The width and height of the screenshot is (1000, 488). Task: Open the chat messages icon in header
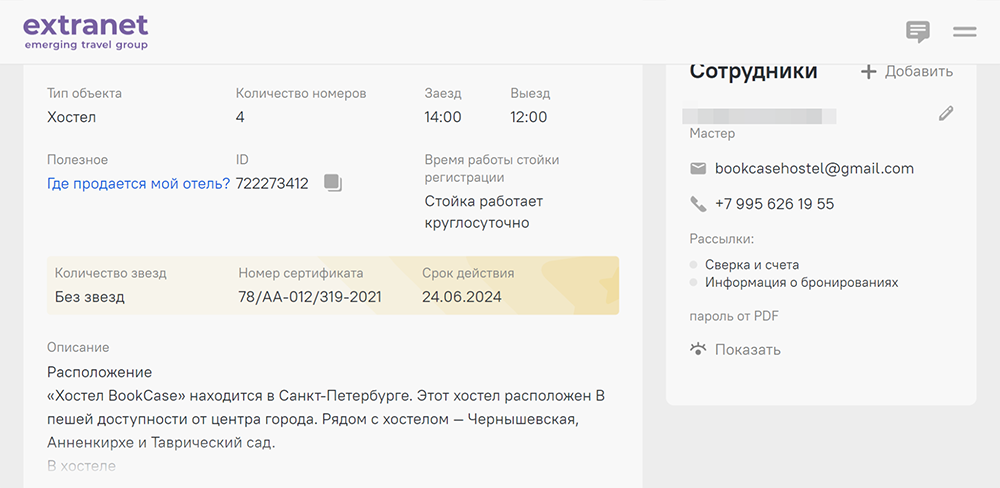point(917,32)
